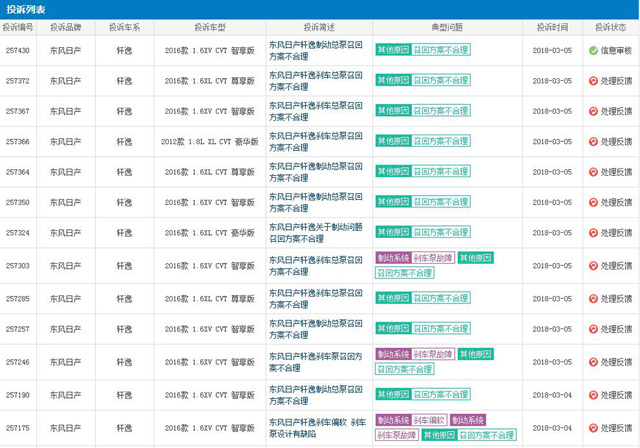Click the 投诉简述 column header
640x448 pixels.
[x=319, y=27]
